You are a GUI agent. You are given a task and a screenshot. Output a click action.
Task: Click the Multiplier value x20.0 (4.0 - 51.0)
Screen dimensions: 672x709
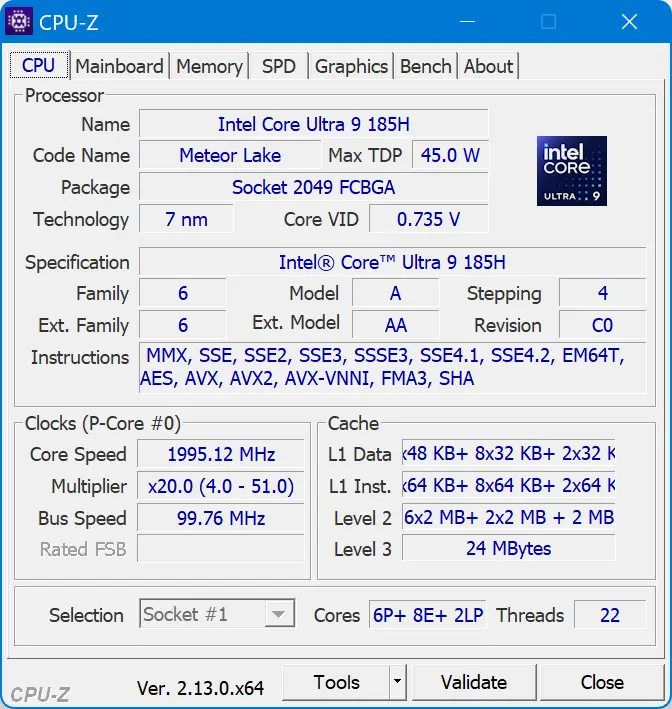click(221, 485)
